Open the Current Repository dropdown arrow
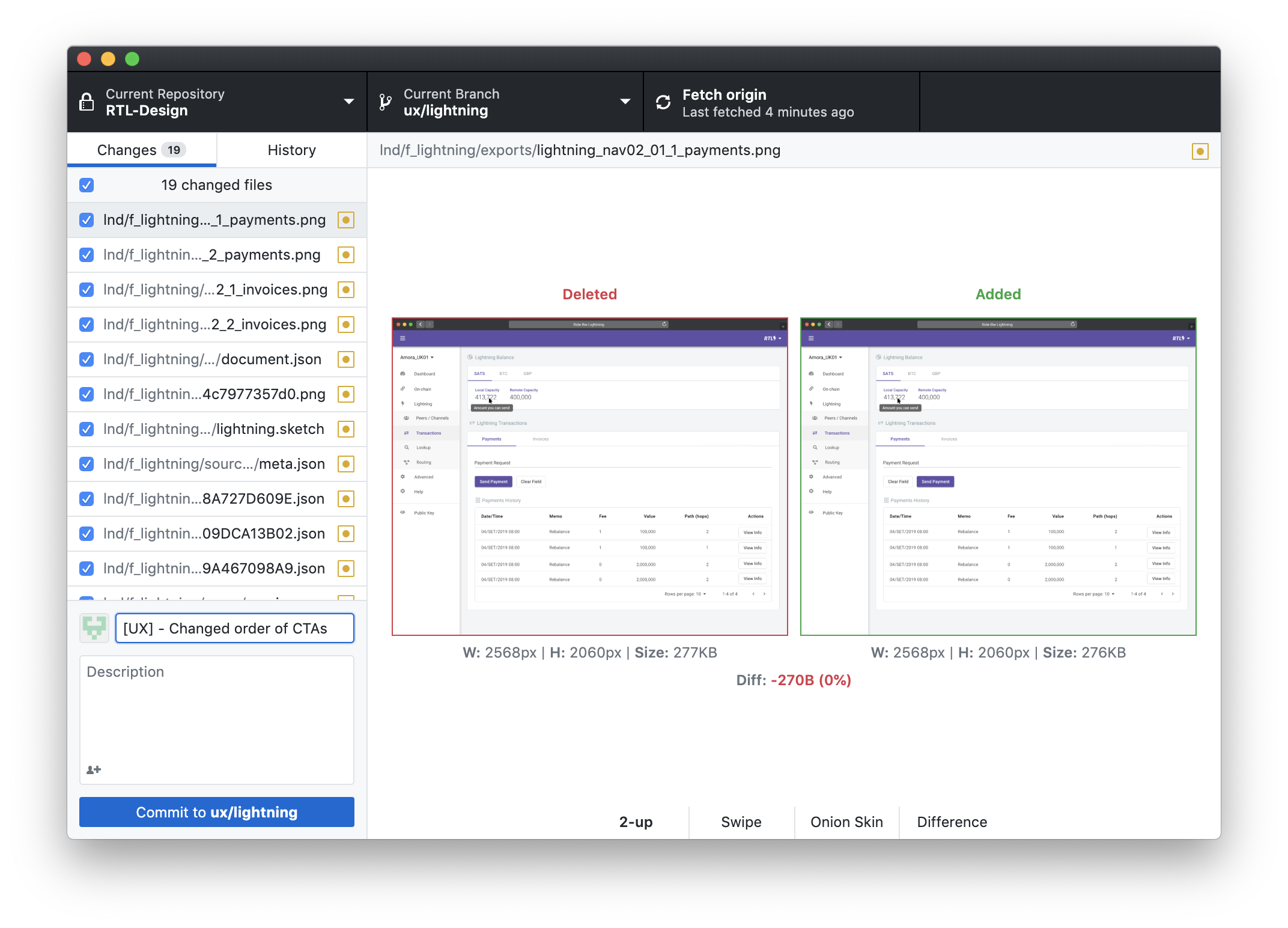Image resolution: width=1288 pixels, height=928 pixels. click(348, 102)
